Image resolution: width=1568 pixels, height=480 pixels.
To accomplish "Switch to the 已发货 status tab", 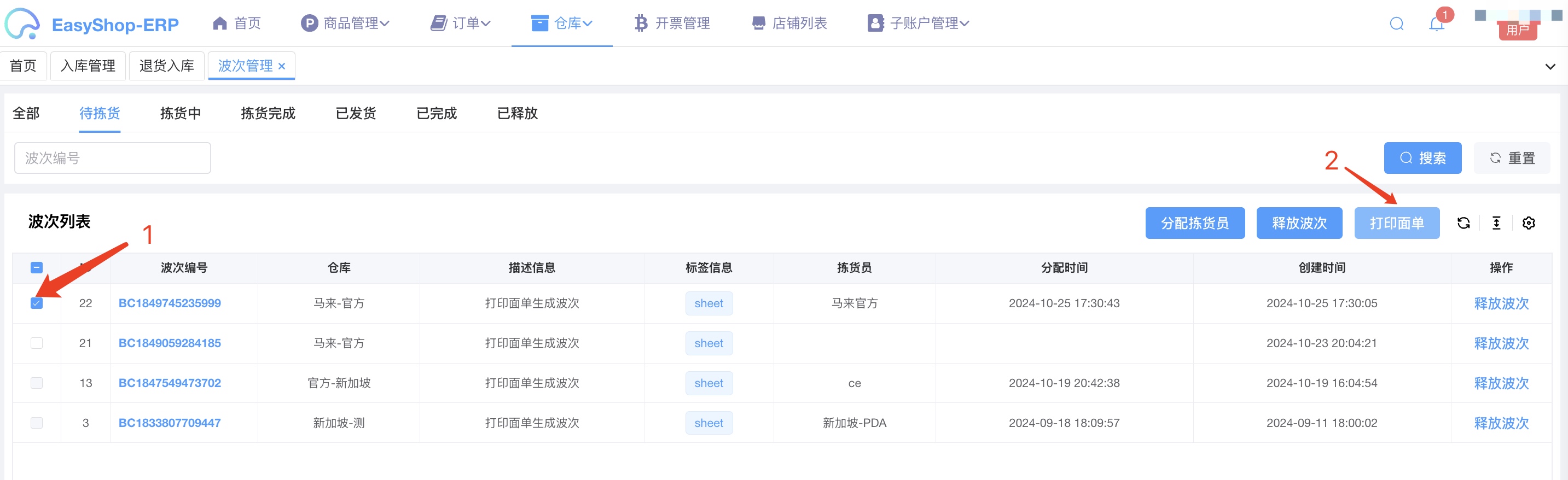I will click(356, 113).
